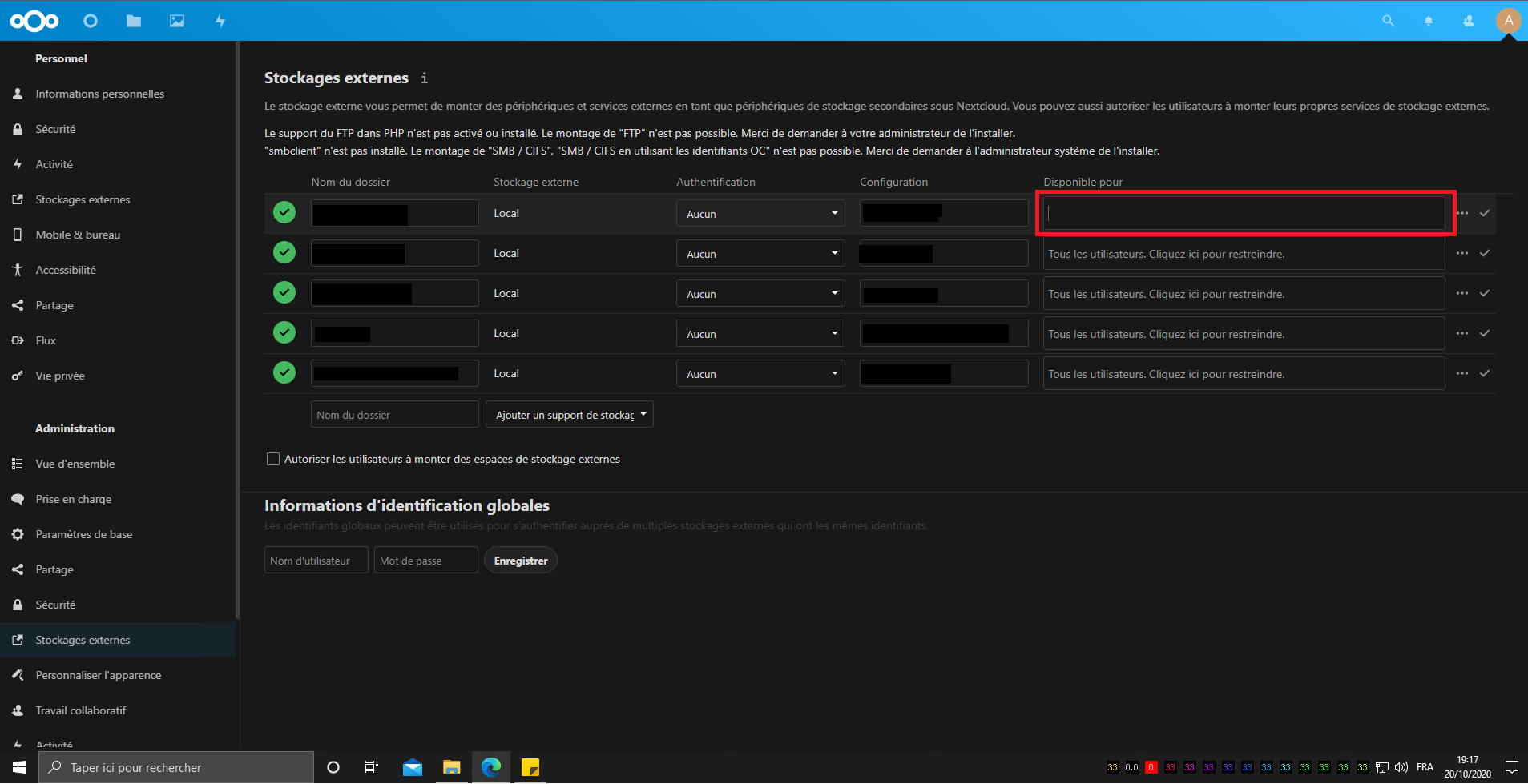The image size is (1528, 784).
Task: Click the save checkmark of the second storage row
Action: [1485, 253]
